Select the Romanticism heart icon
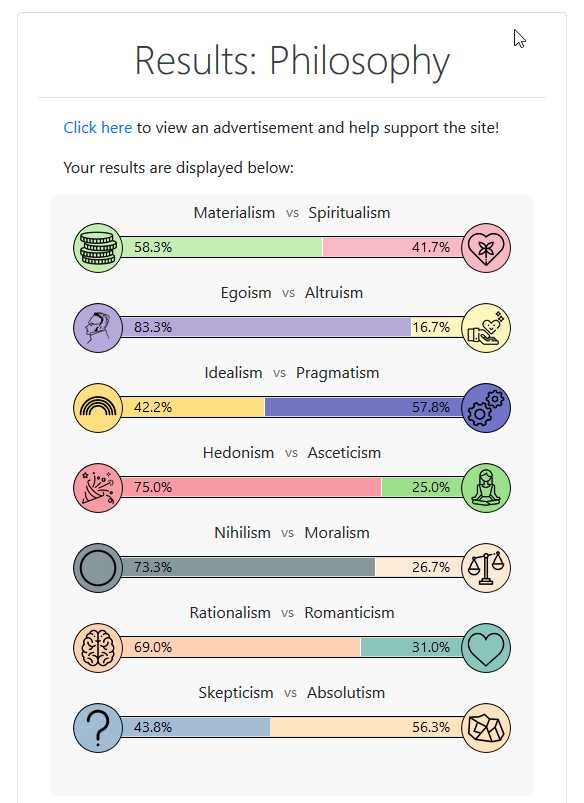This screenshot has height=803, width=584. (486, 647)
